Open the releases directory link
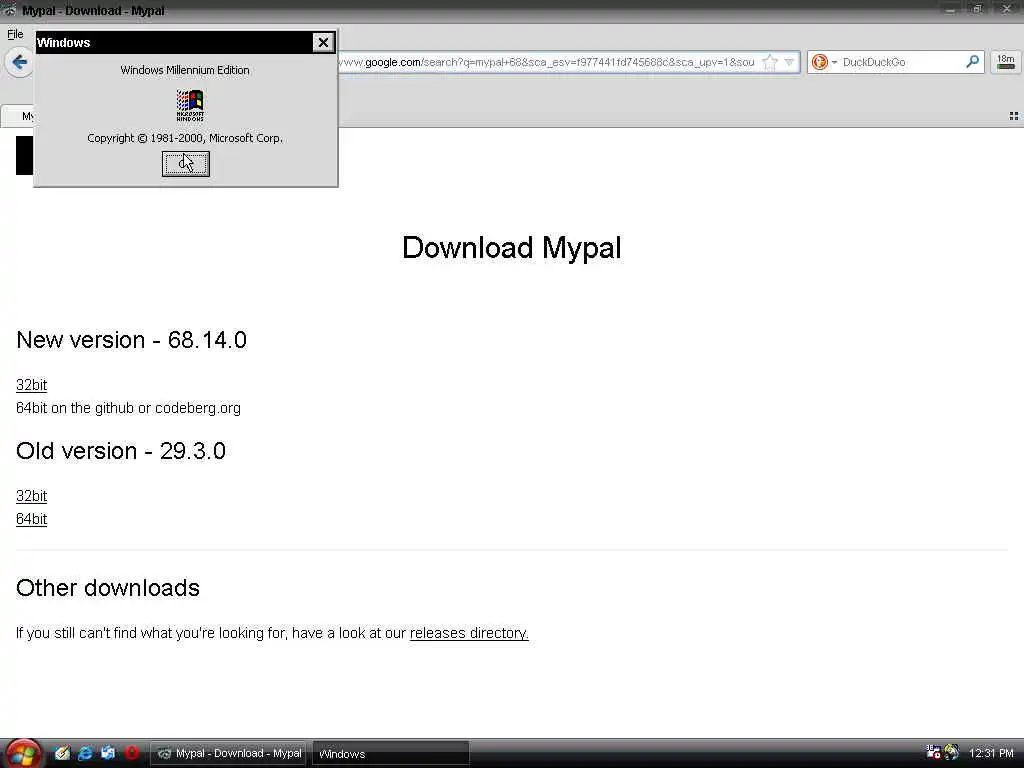This screenshot has height=768, width=1024. point(469,633)
